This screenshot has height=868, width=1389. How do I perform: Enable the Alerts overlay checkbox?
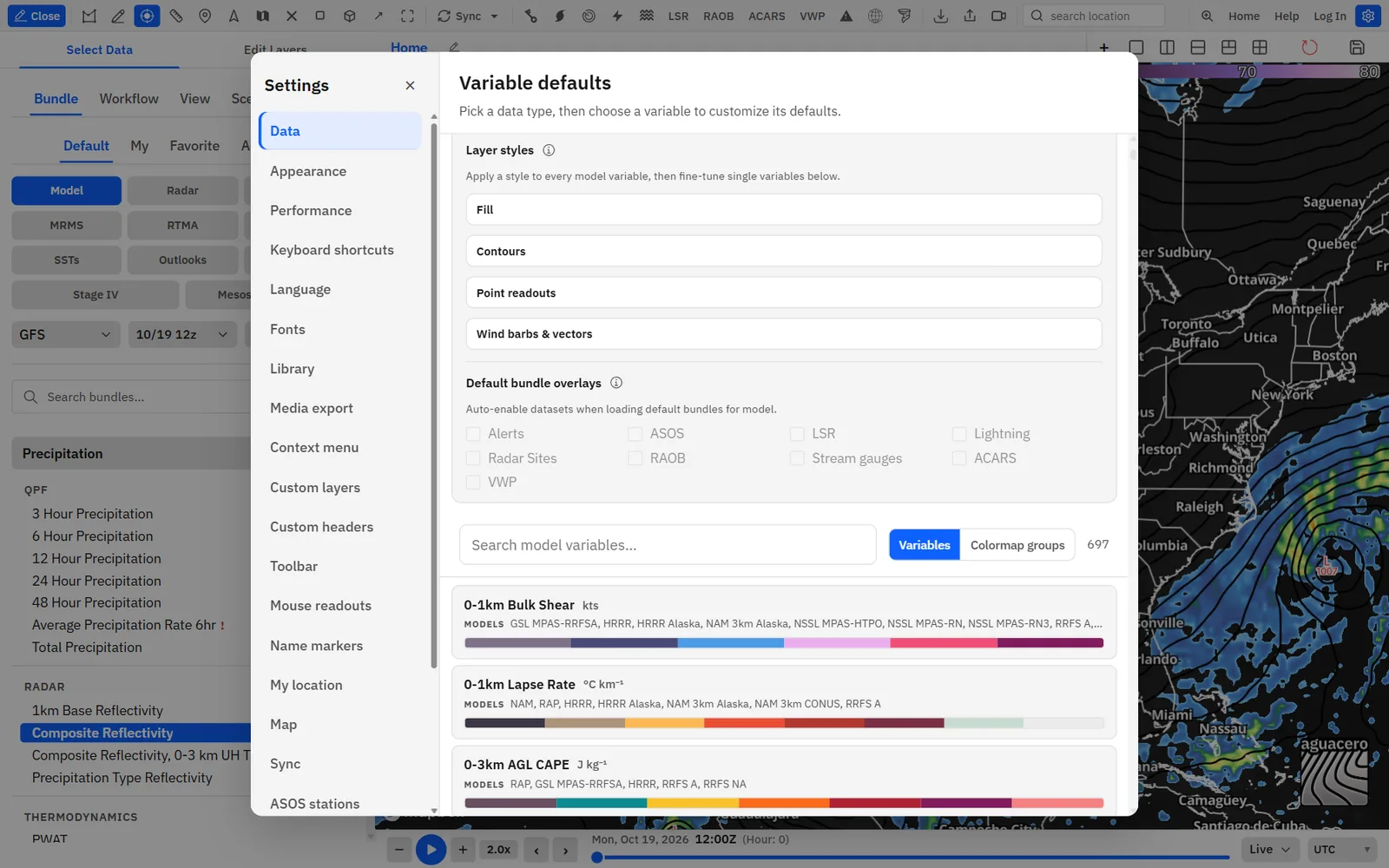point(473,433)
